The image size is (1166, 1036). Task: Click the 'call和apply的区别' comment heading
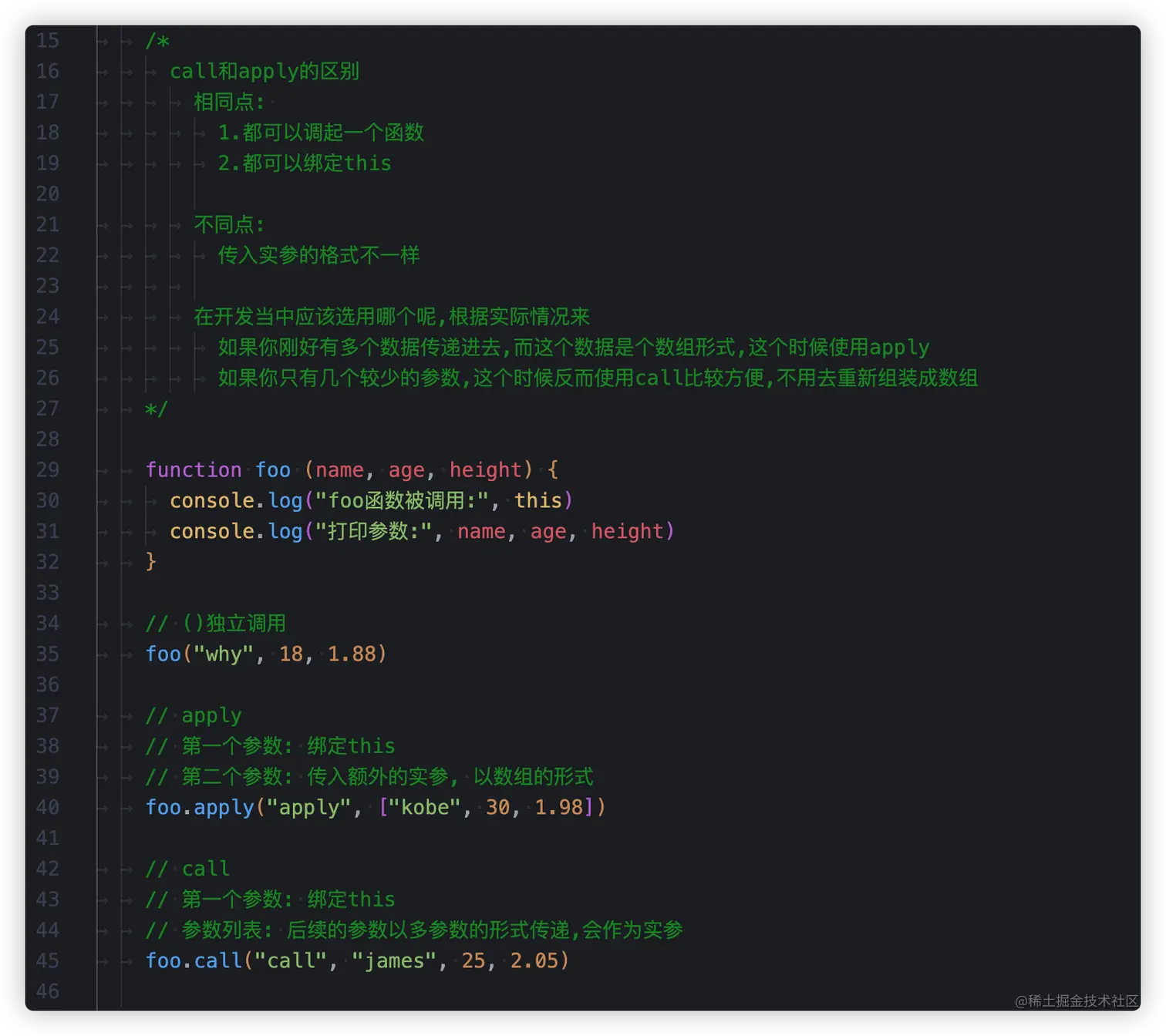pos(265,71)
